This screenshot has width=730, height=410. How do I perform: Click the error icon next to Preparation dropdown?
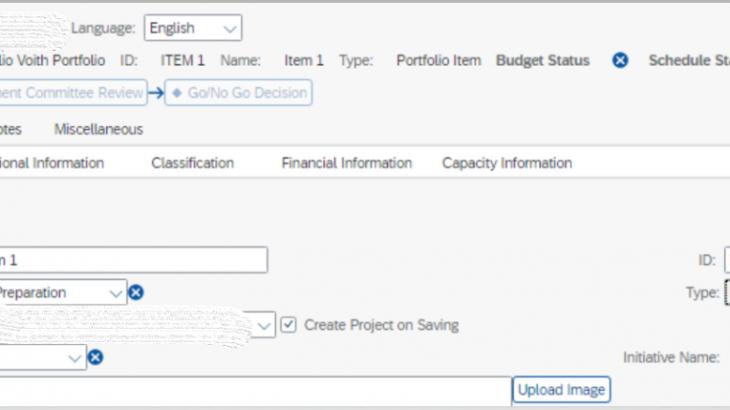tap(136, 293)
